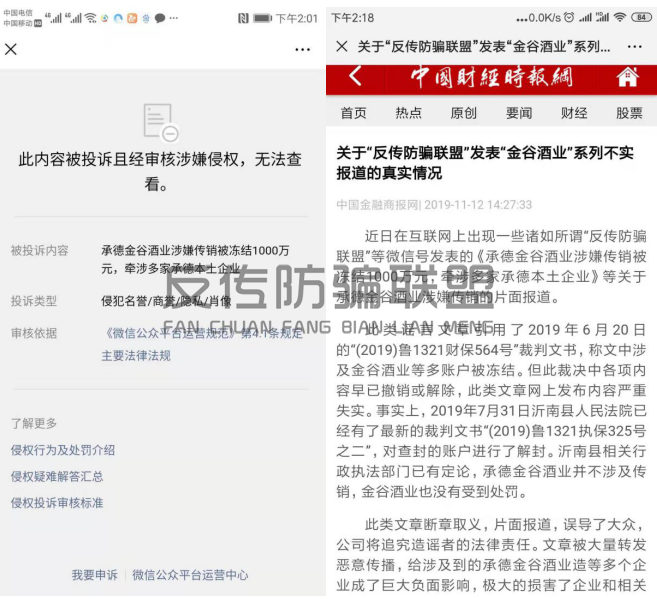Open the more options menu on complaint page
657x599 pixels.
(302, 50)
